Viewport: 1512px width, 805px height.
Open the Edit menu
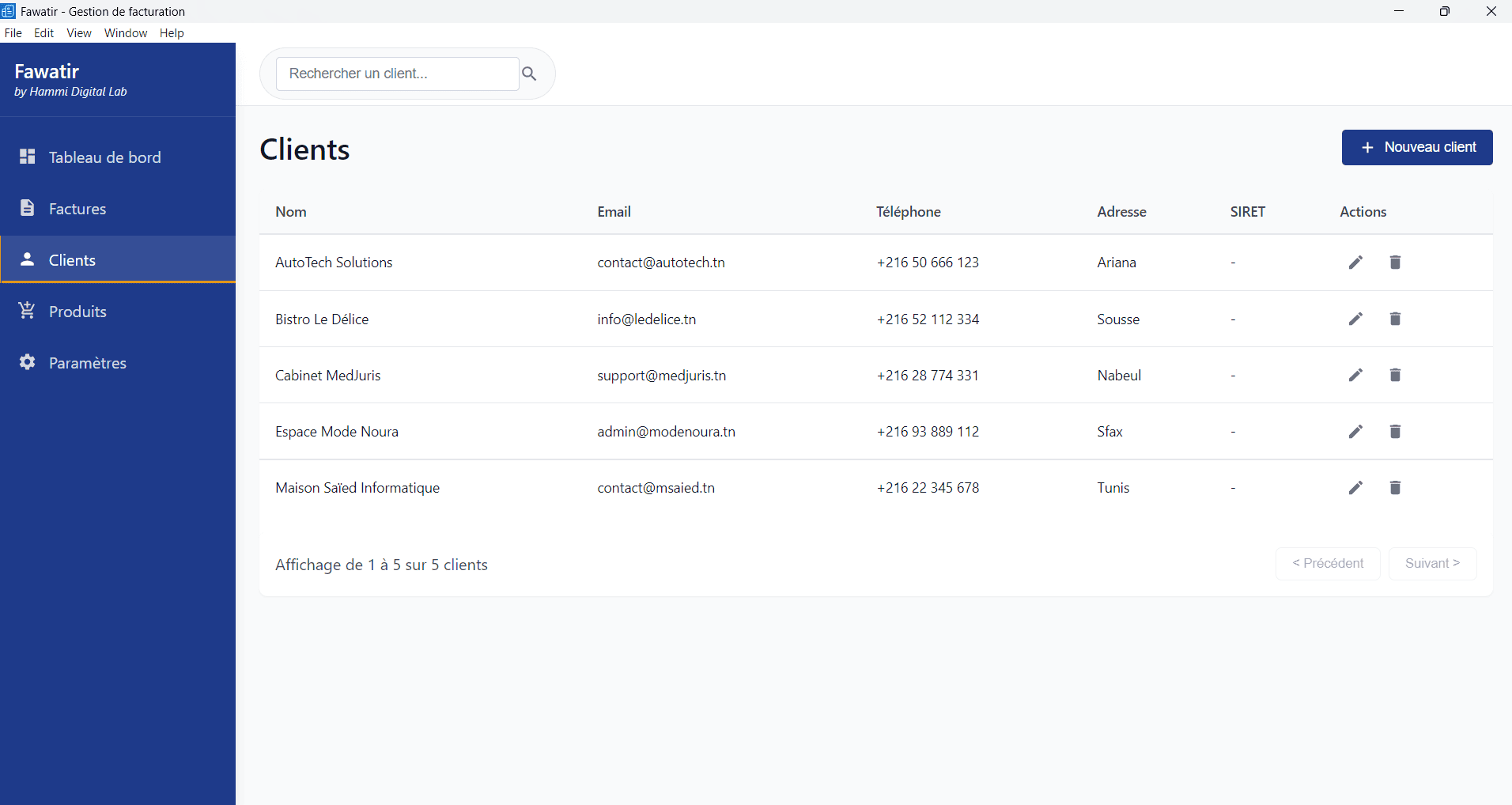pyautogui.click(x=44, y=33)
